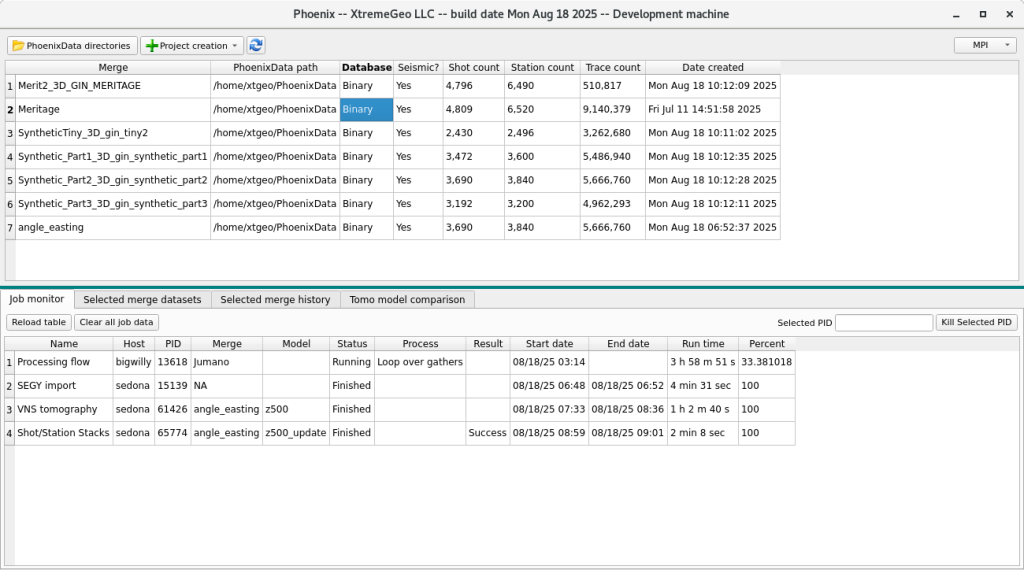The image size is (1024, 570).
Task: Switch to Job monitor tab
Action: (x=37, y=299)
